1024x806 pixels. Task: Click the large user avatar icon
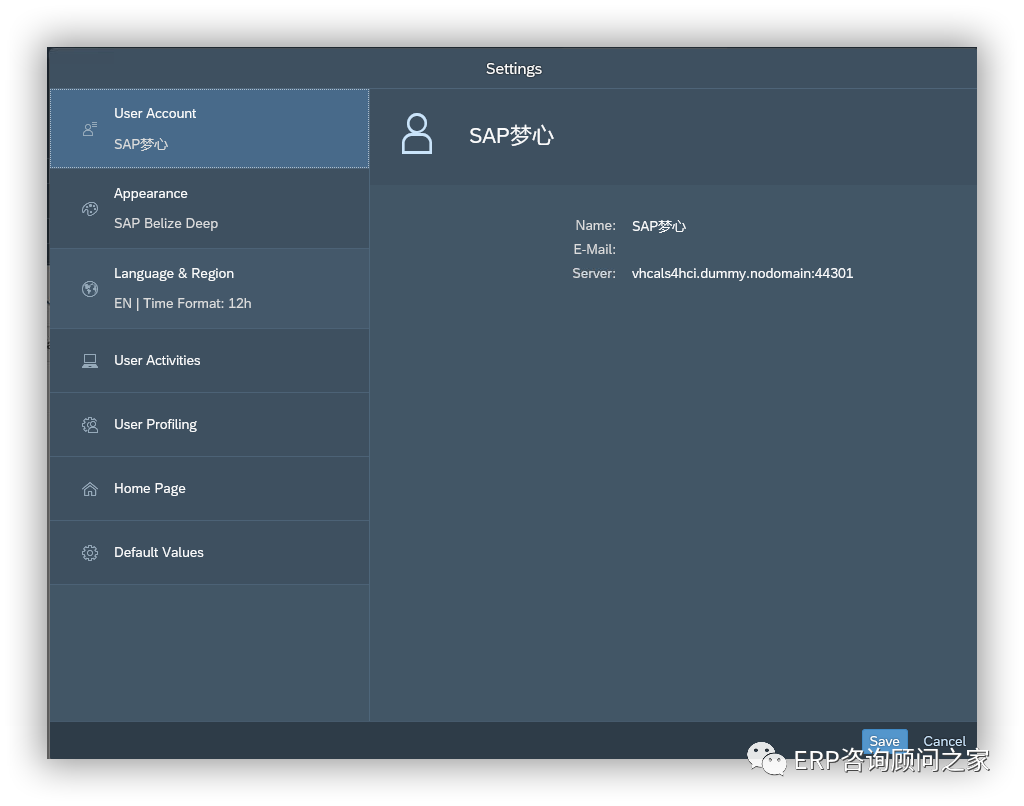click(417, 134)
